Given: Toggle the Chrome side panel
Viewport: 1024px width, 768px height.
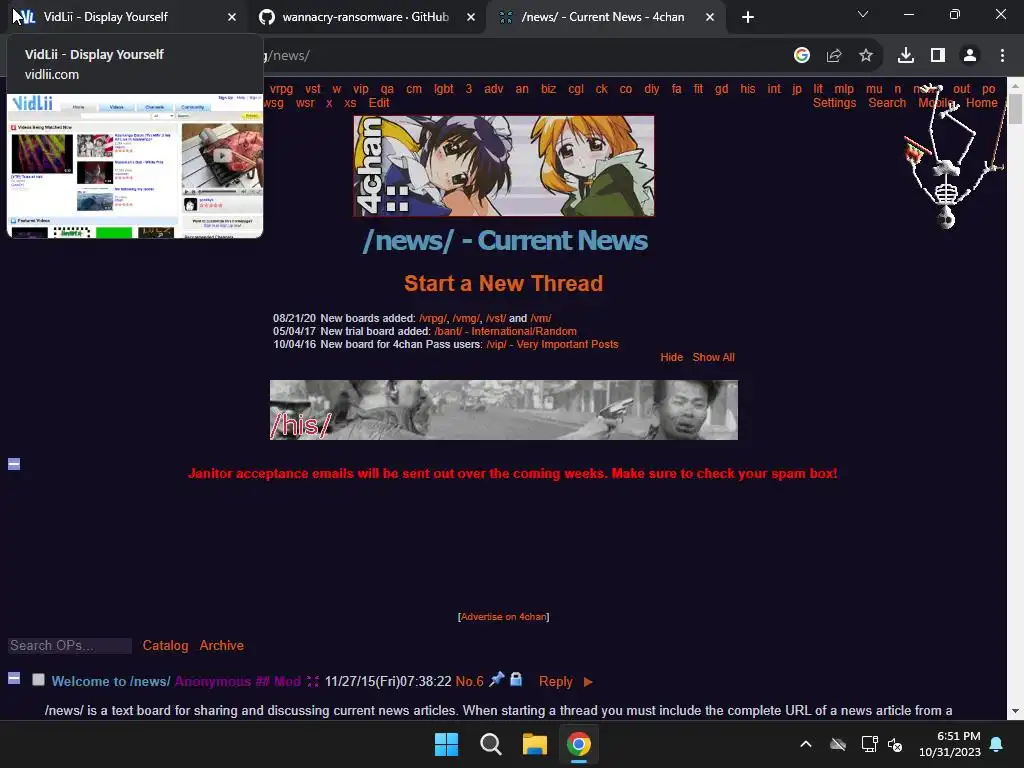Looking at the screenshot, I should click(x=938, y=56).
